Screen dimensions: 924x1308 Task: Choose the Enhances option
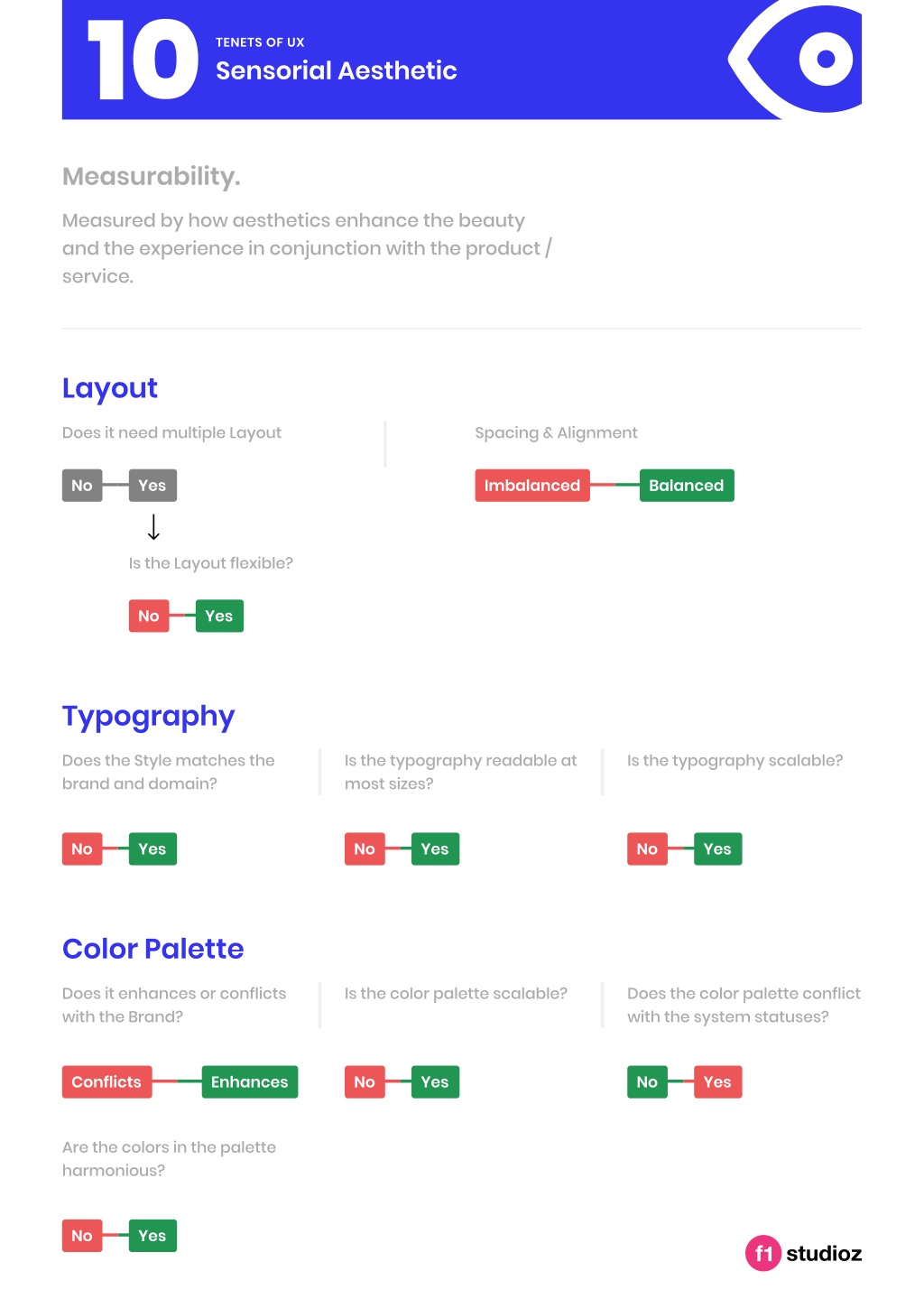tap(250, 1082)
